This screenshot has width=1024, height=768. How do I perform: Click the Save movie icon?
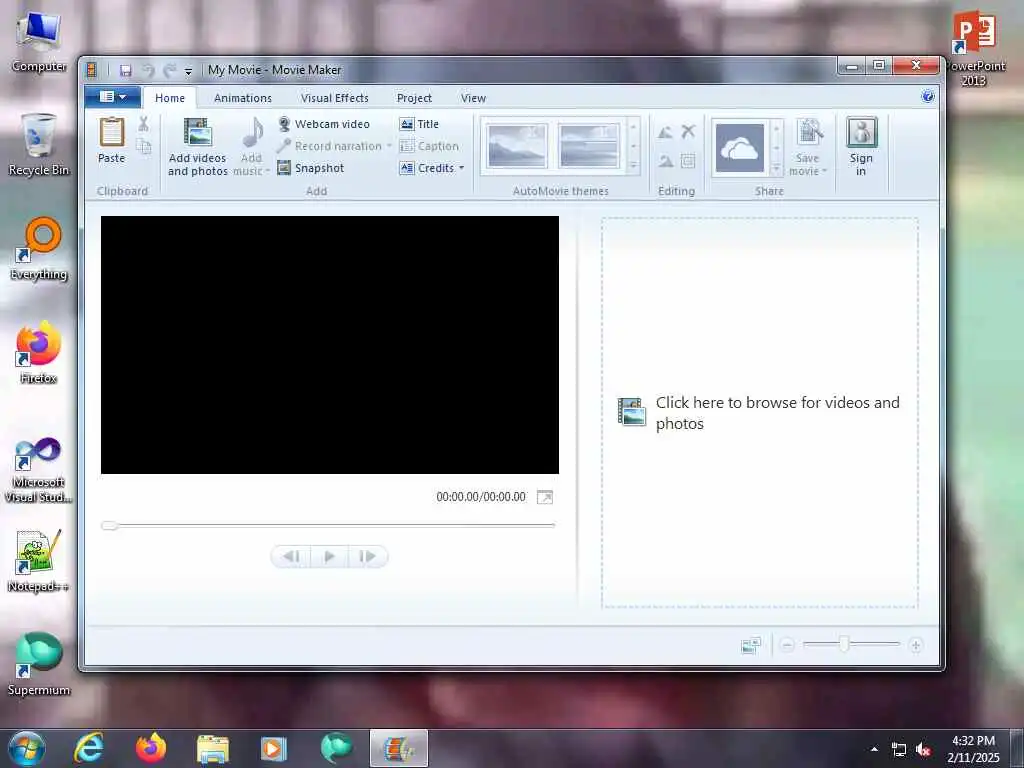point(809,133)
